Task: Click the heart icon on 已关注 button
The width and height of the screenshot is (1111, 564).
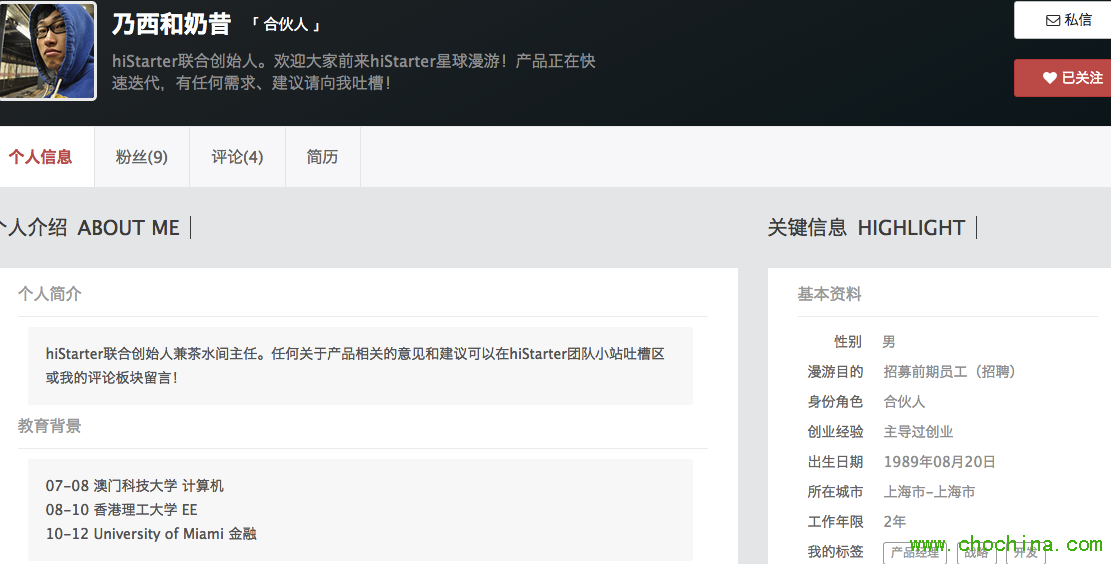Action: coord(1049,78)
